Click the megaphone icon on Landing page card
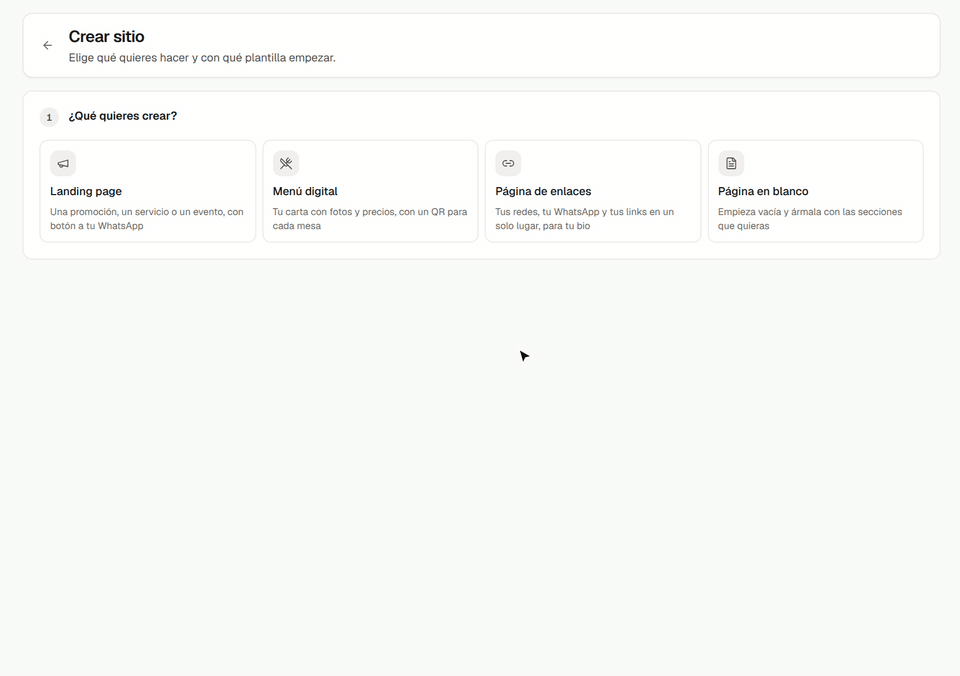 point(63,163)
